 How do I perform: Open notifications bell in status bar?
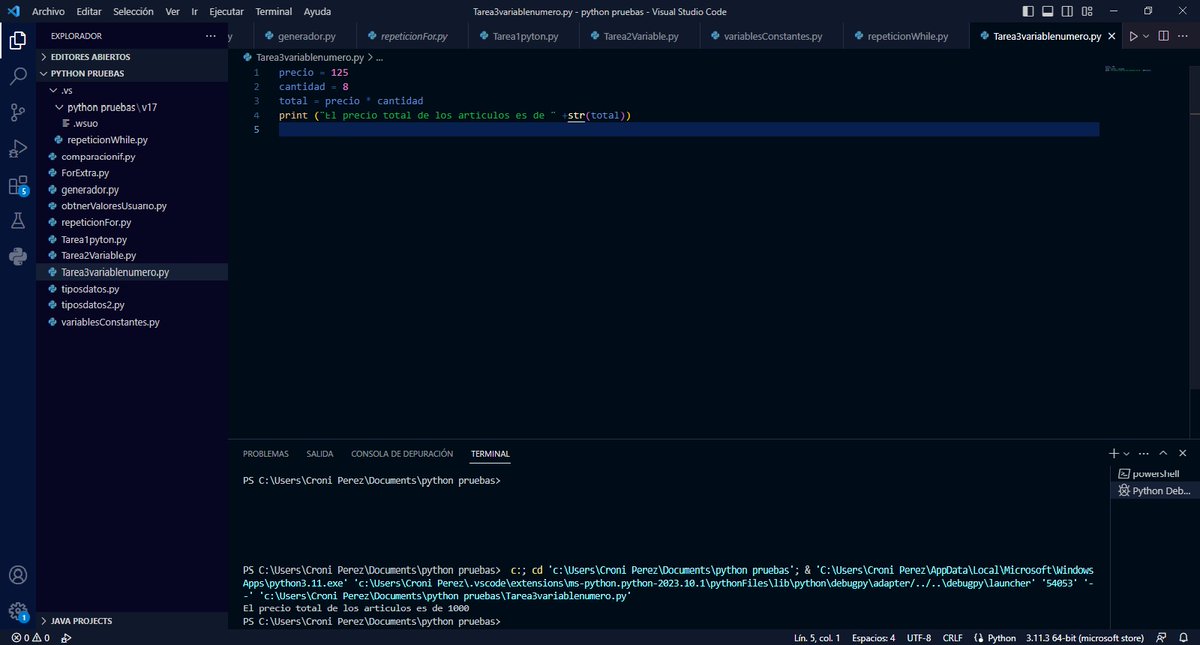[x=1185, y=637]
